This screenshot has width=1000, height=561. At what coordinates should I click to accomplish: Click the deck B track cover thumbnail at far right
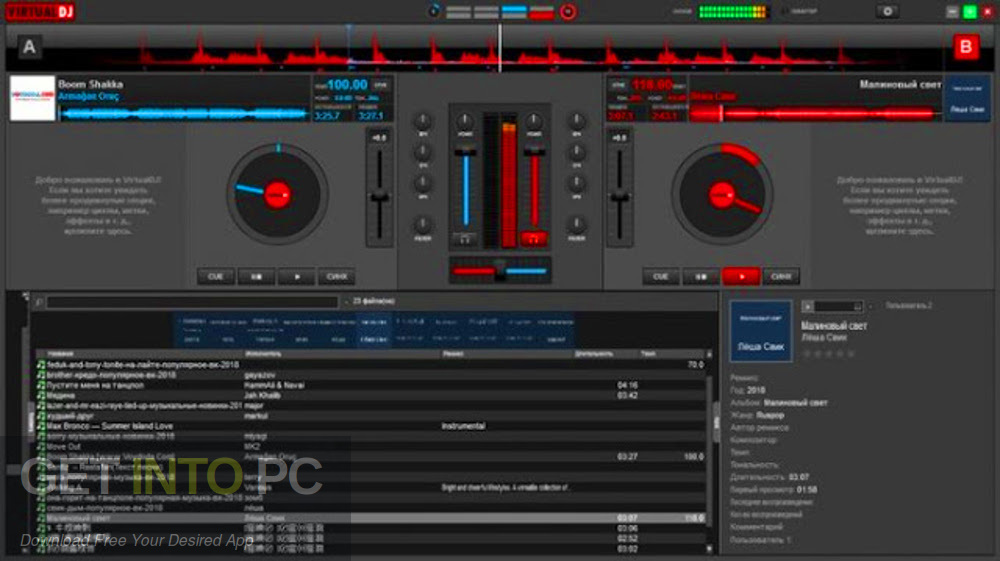tap(967, 98)
